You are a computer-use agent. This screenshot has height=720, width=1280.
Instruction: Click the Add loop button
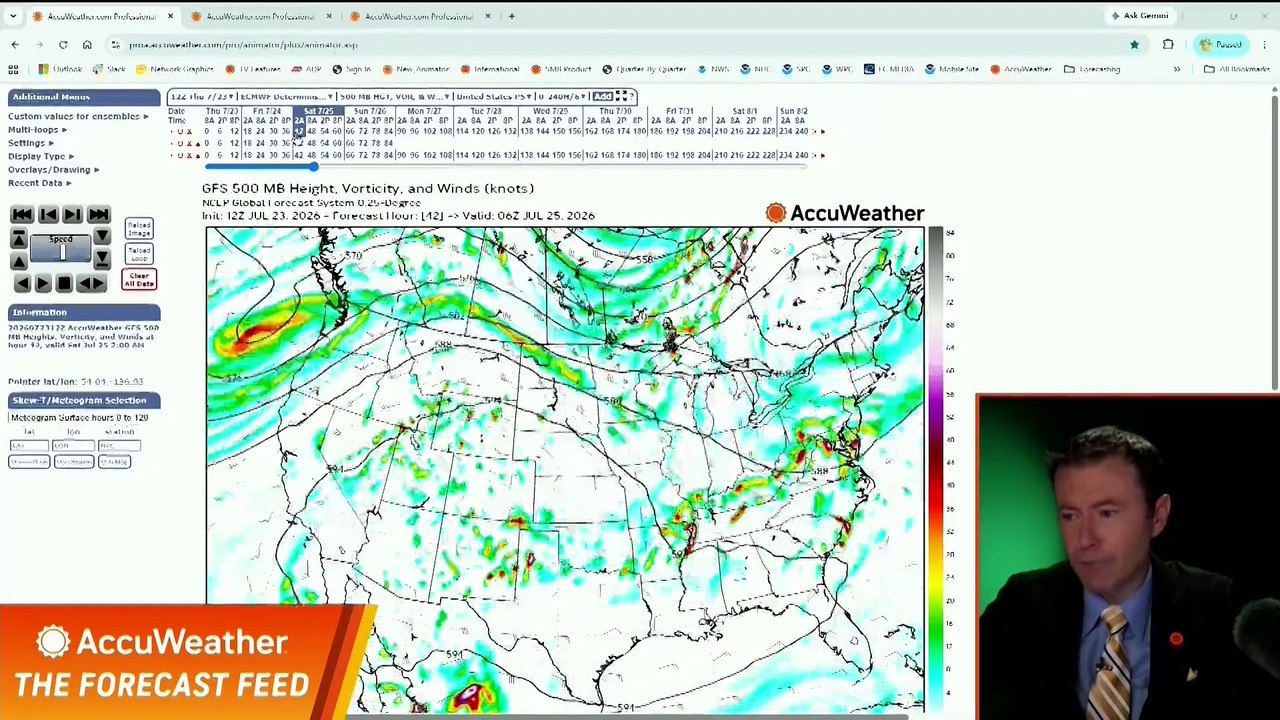pyautogui.click(x=602, y=97)
